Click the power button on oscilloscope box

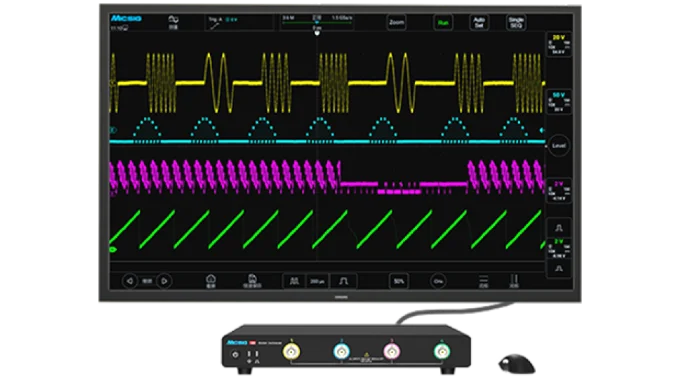tap(235, 354)
